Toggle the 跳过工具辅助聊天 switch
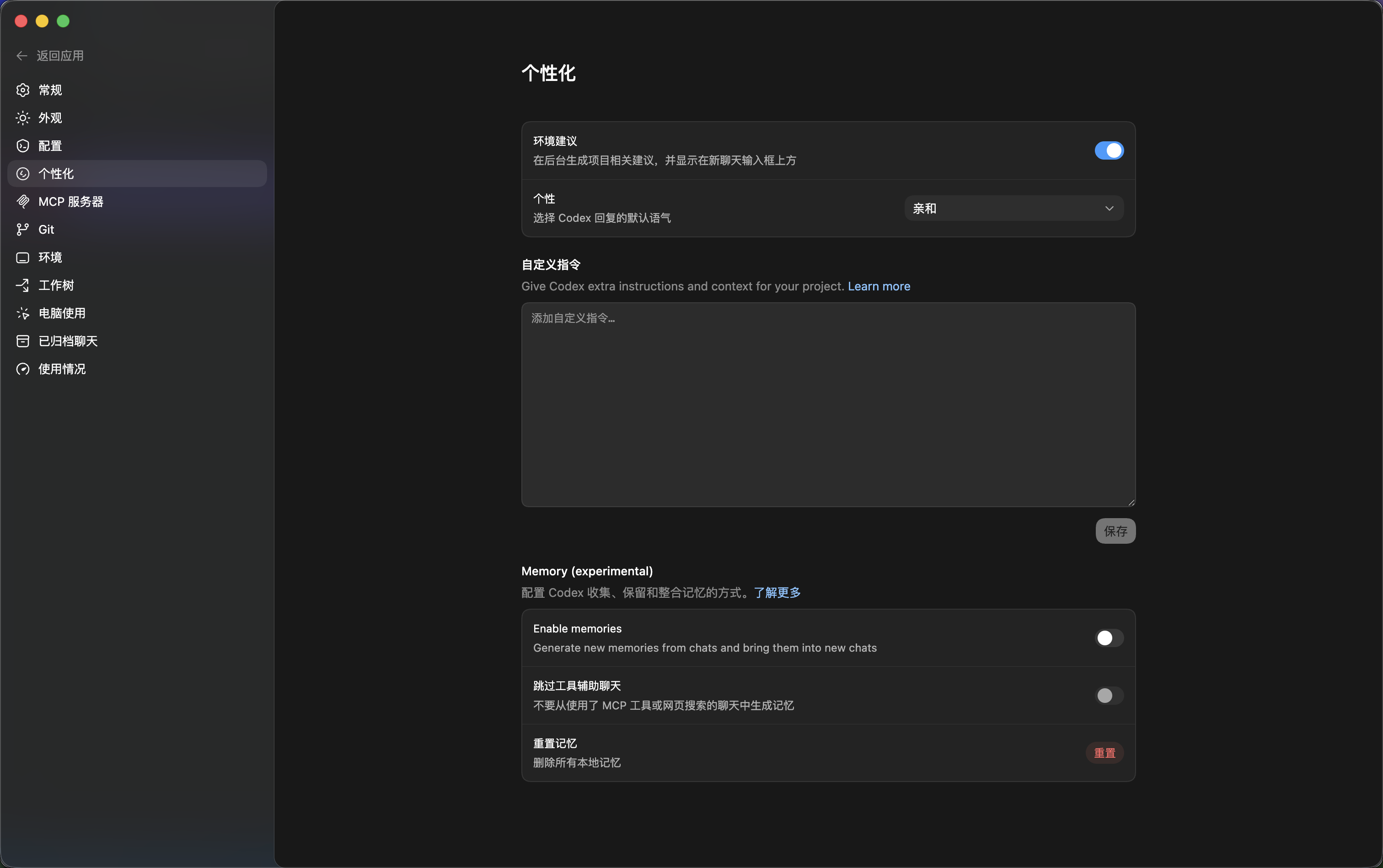Screen dimensions: 1383x868 (1109, 695)
